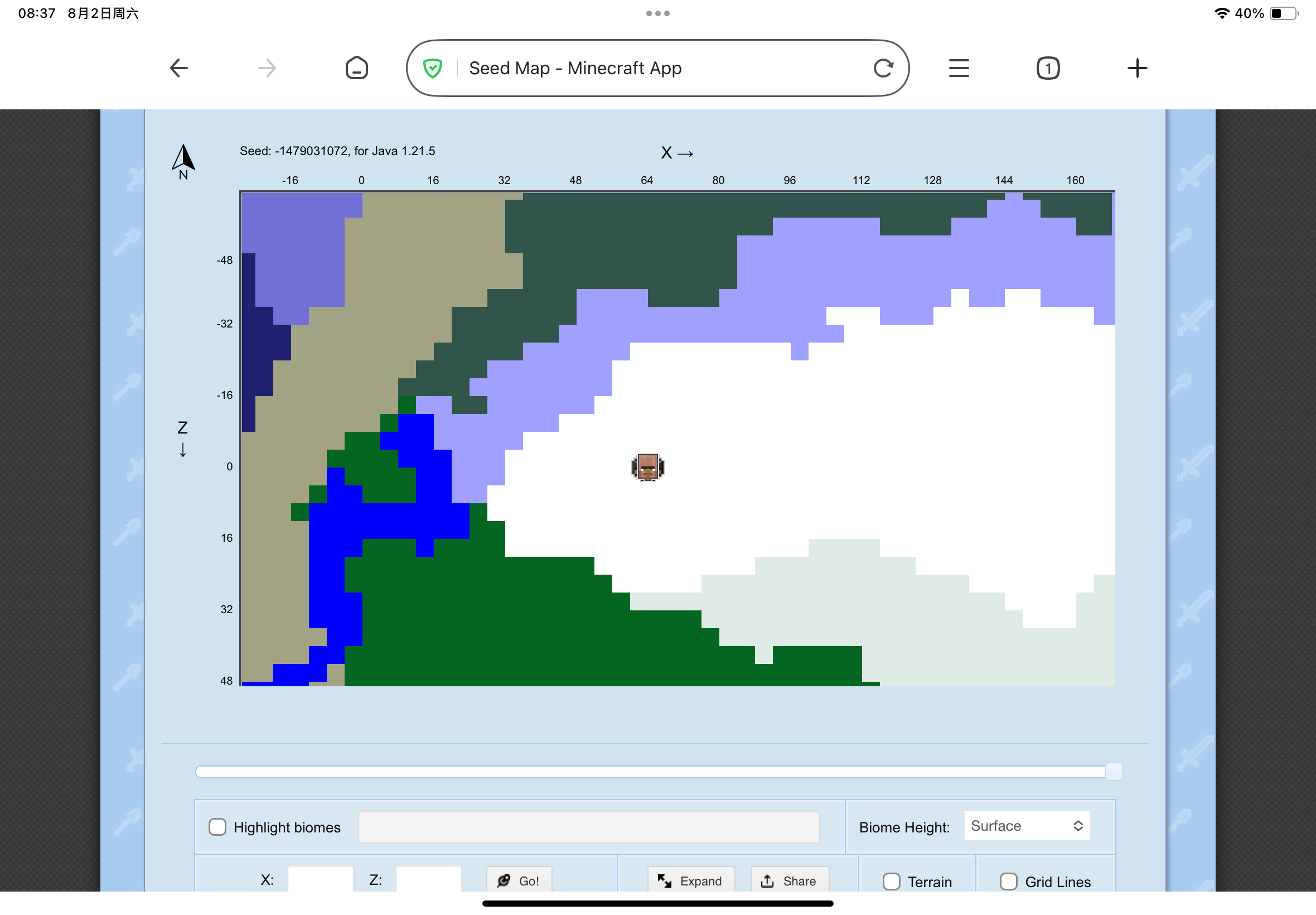1316x915 pixels.
Task: Tap the browser forward arrow
Action: coord(267,68)
